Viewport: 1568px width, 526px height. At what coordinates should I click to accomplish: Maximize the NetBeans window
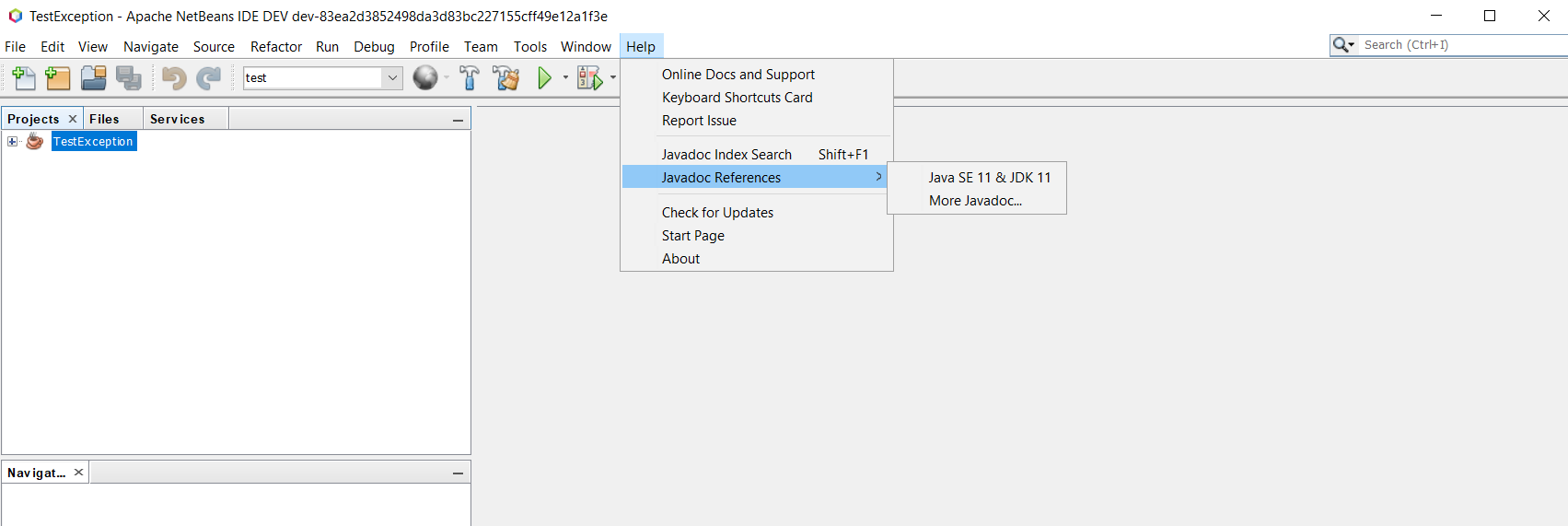[1490, 16]
